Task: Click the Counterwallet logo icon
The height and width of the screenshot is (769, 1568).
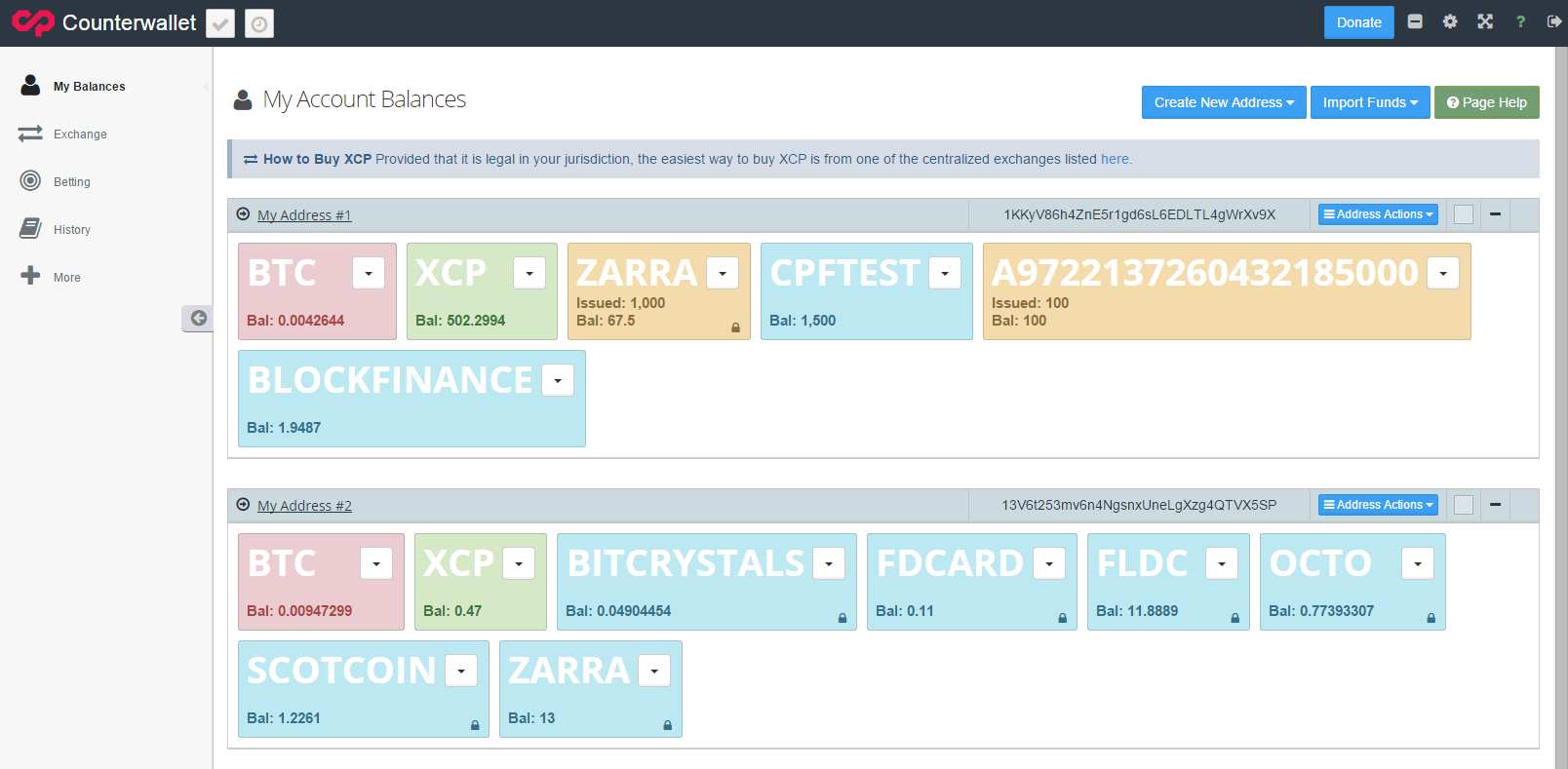Action: 33,22
